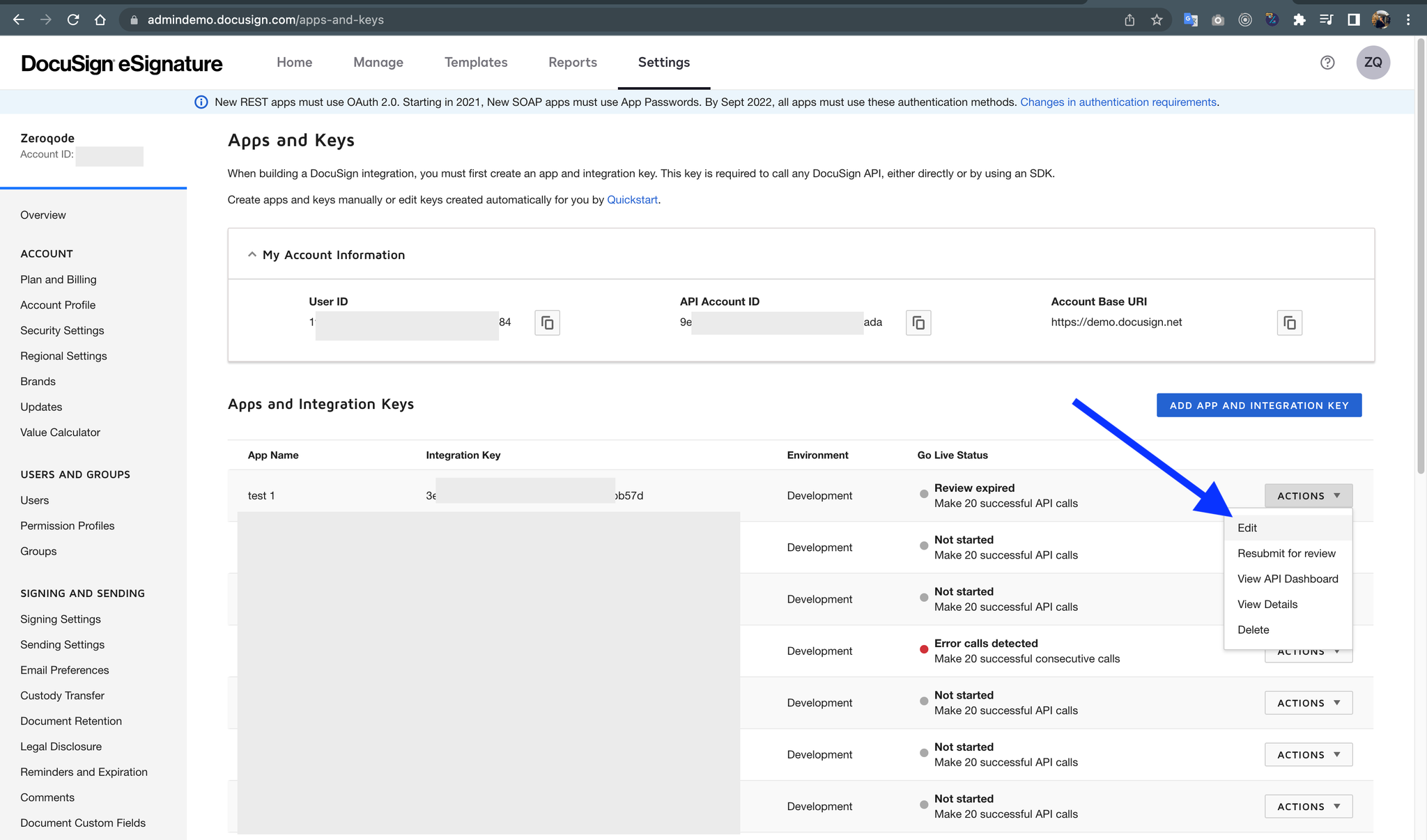Open Custody Transfer settings

pyautogui.click(x=63, y=696)
